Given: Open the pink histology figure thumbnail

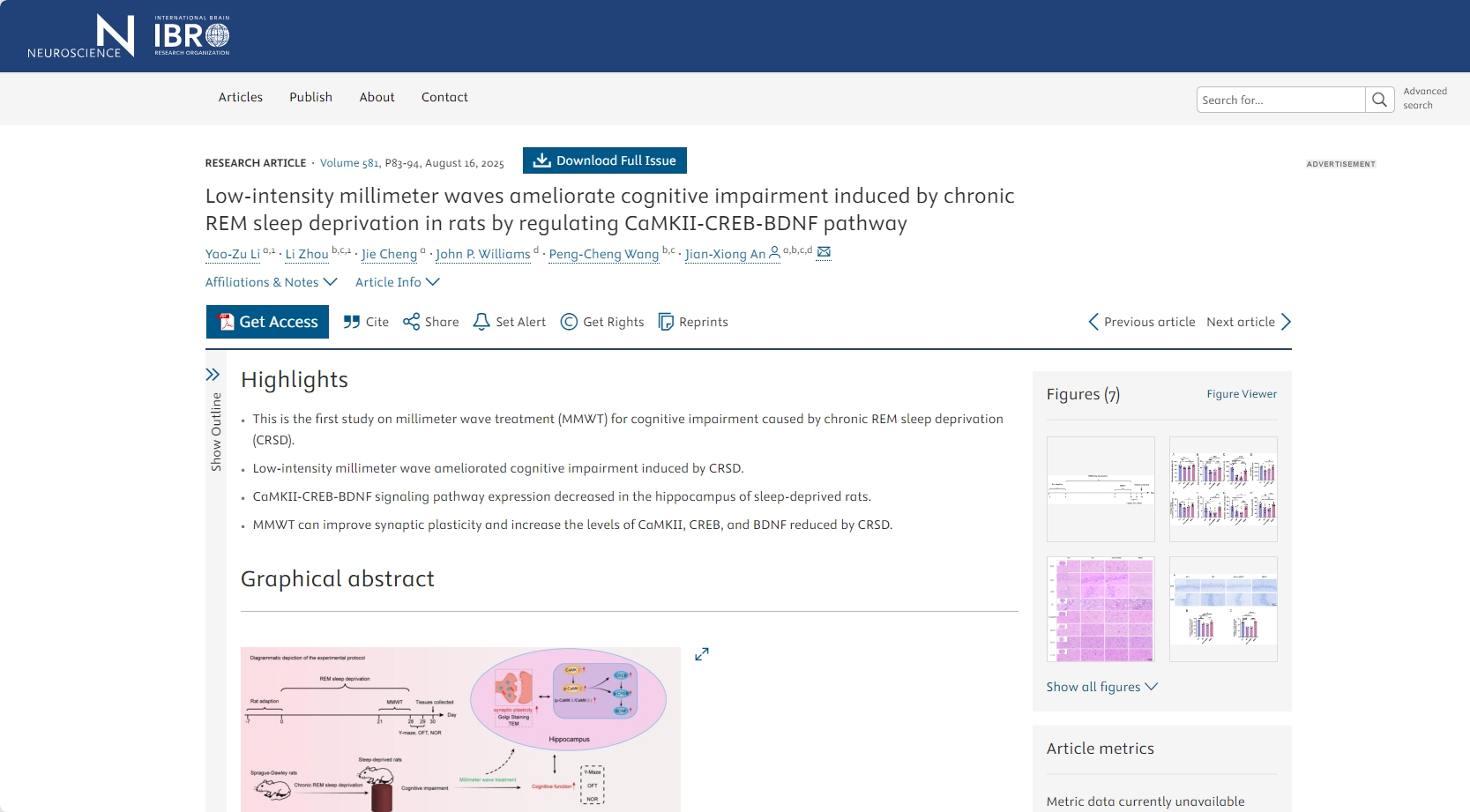Looking at the screenshot, I should (1101, 609).
